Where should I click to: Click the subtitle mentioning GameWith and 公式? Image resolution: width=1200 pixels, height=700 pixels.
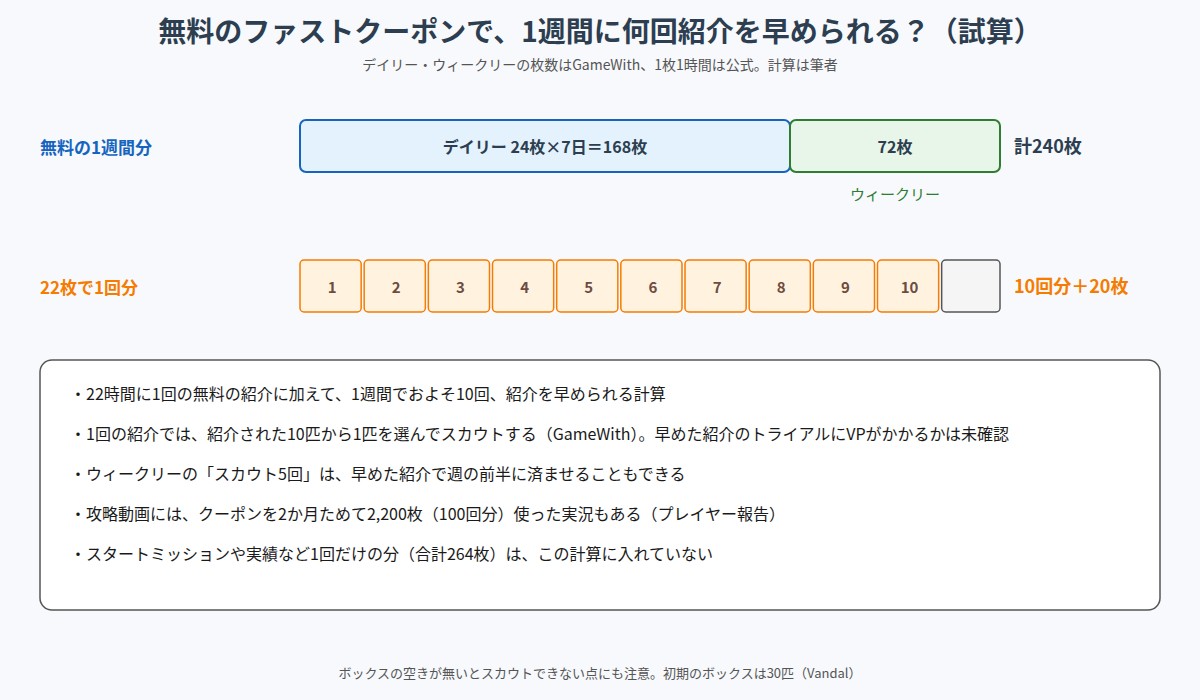click(x=600, y=66)
